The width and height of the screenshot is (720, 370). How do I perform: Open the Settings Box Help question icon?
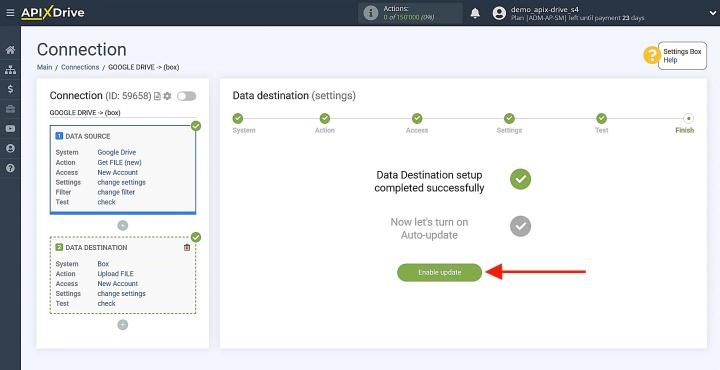point(652,56)
